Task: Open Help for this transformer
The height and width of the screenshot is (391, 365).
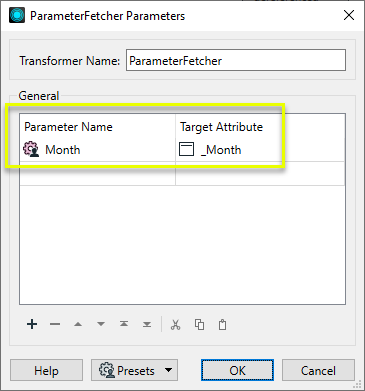Action: 46,370
